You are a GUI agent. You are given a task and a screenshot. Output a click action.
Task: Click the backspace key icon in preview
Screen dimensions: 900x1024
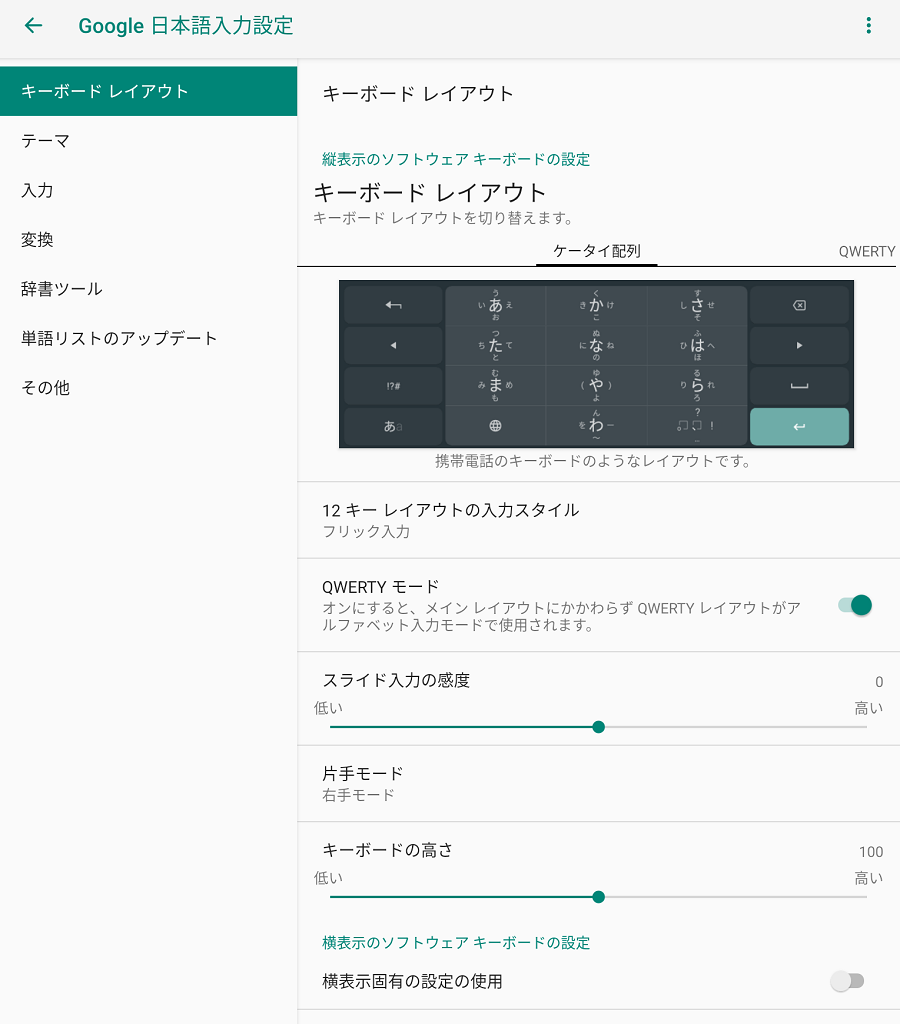coord(799,305)
